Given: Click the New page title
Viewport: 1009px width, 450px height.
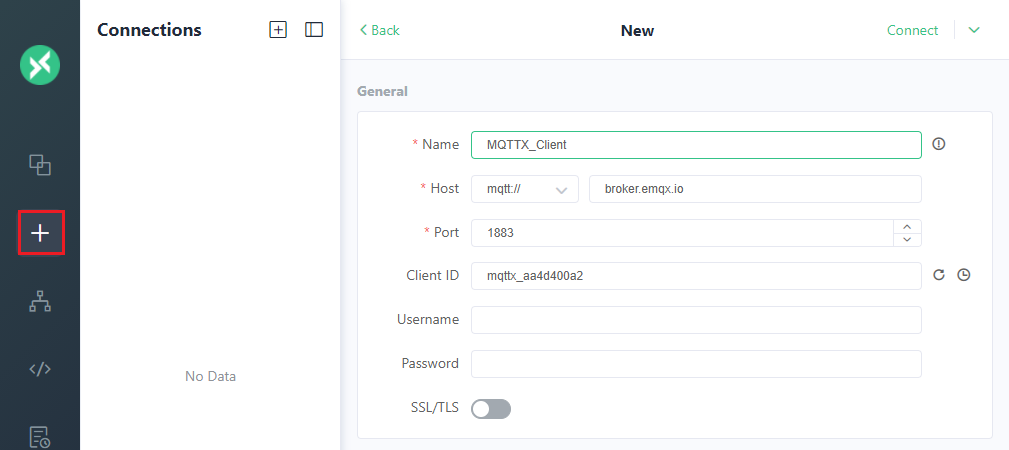Looking at the screenshot, I should 637,30.
